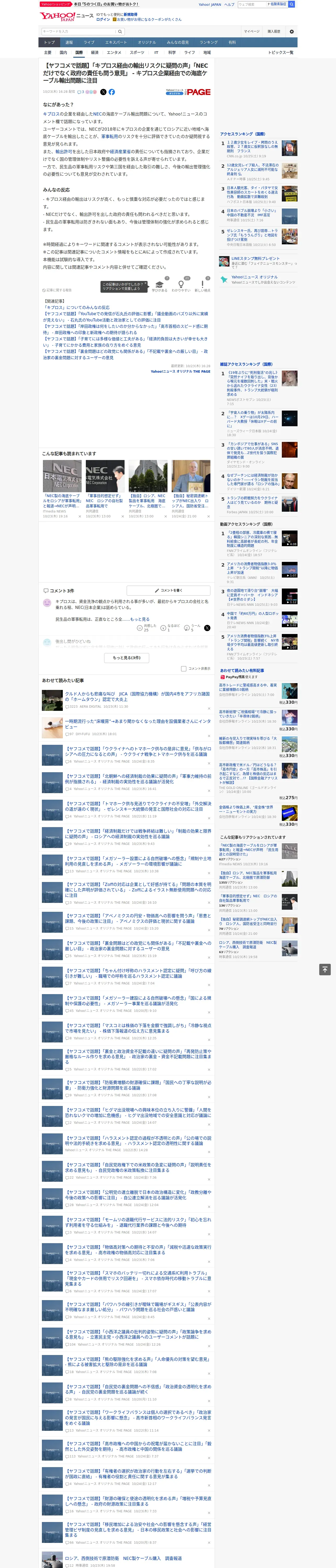Open 購入履歴 link
This screenshot has width=336, height=1568.
click(x=274, y=32)
